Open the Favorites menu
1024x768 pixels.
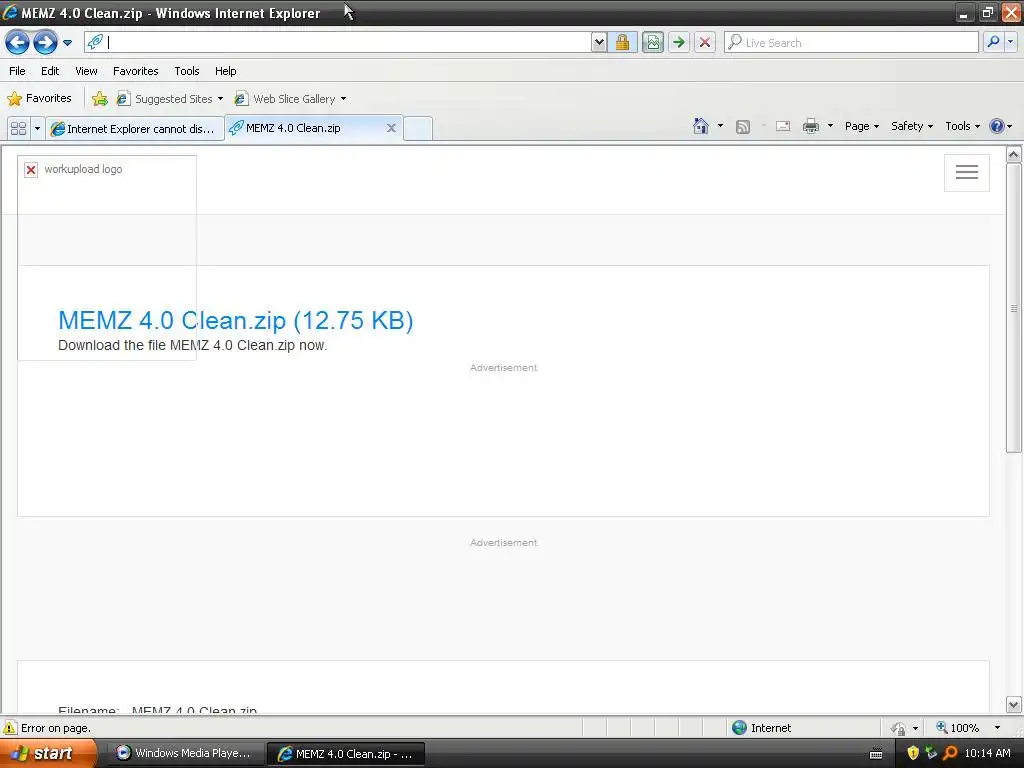pyautogui.click(x=135, y=71)
